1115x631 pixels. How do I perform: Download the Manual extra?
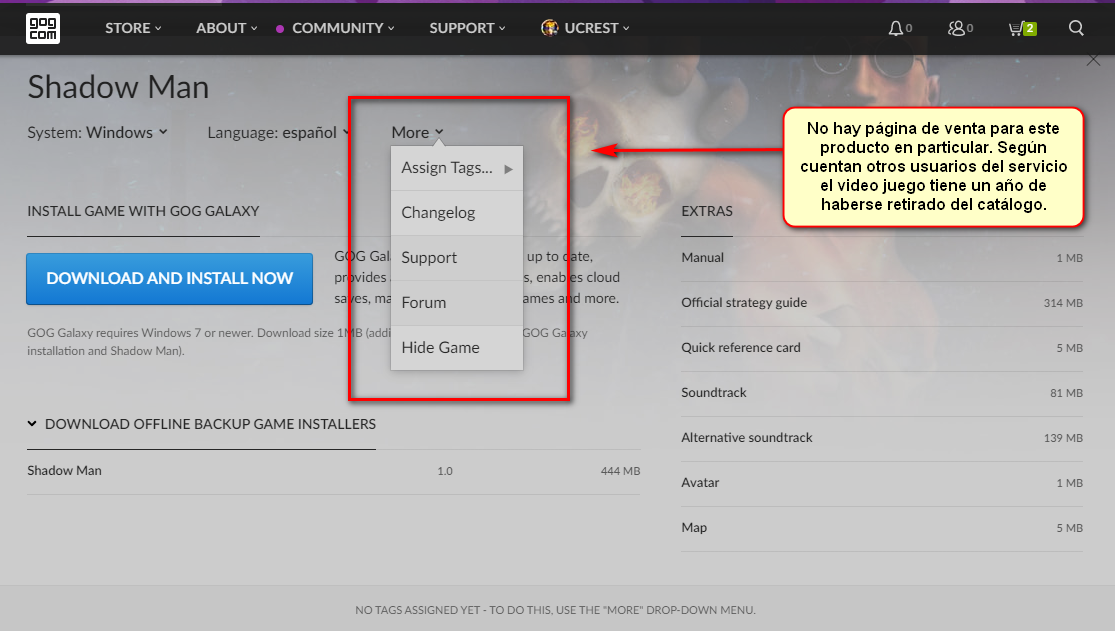[x=882, y=258]
